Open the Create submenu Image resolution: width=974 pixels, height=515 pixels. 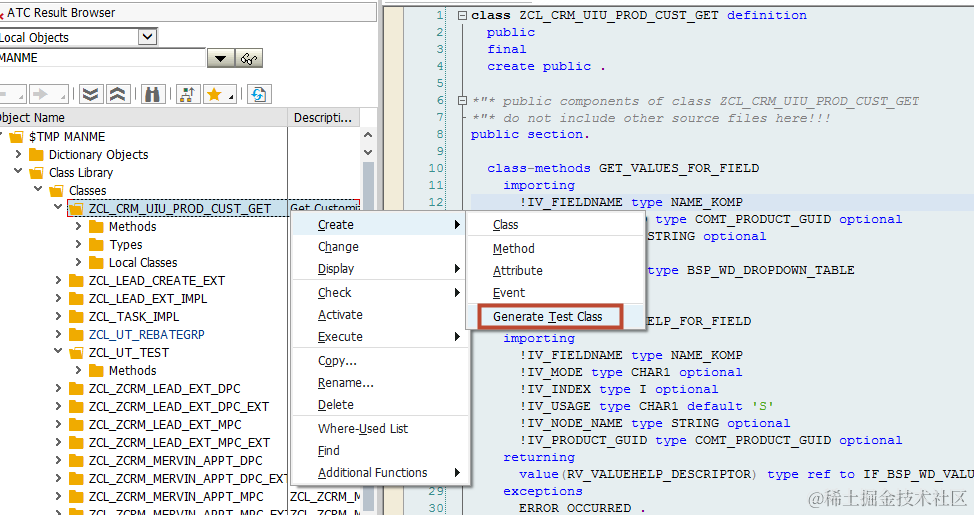tap(380, 225)
